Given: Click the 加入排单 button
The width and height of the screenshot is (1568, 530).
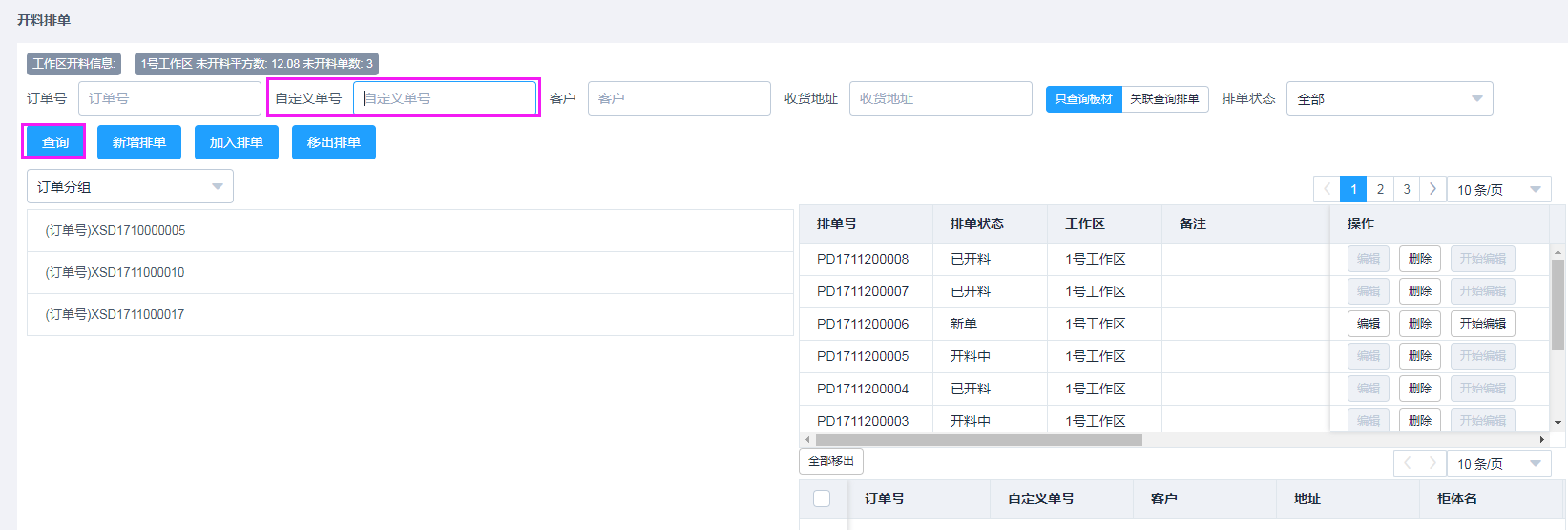Looking at the screenshot, I should (x=237, y=142).
